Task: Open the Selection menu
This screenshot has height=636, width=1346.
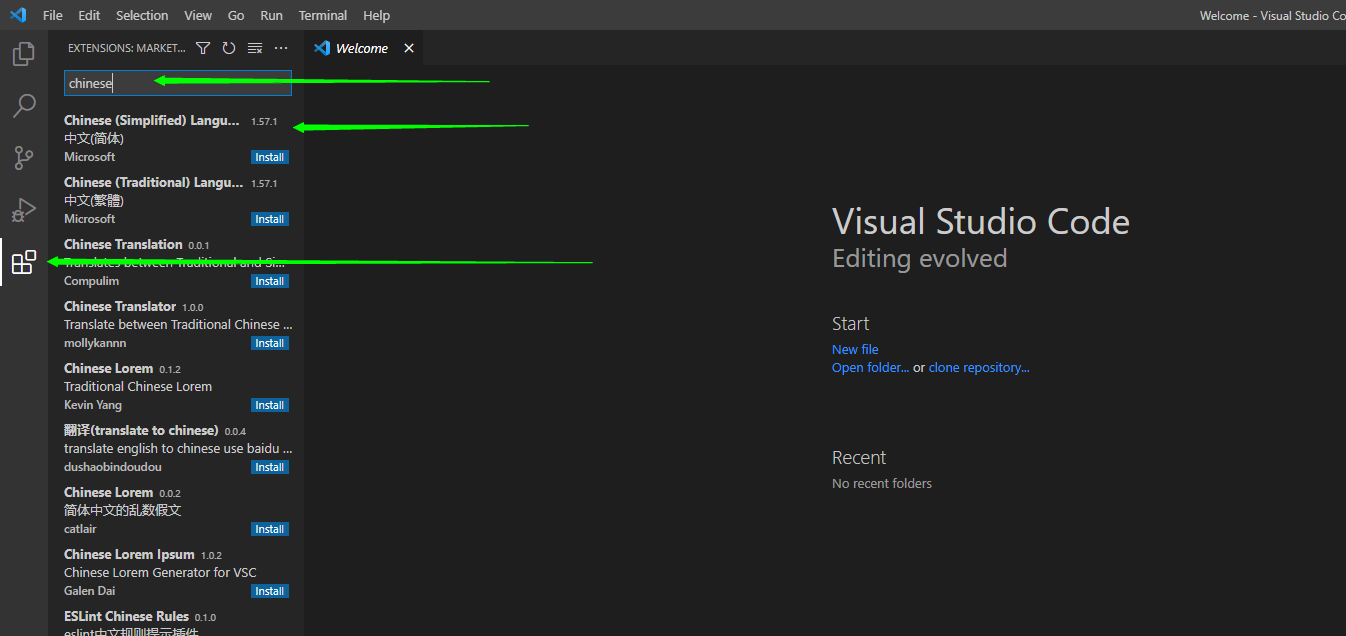Action: [142, 15]
